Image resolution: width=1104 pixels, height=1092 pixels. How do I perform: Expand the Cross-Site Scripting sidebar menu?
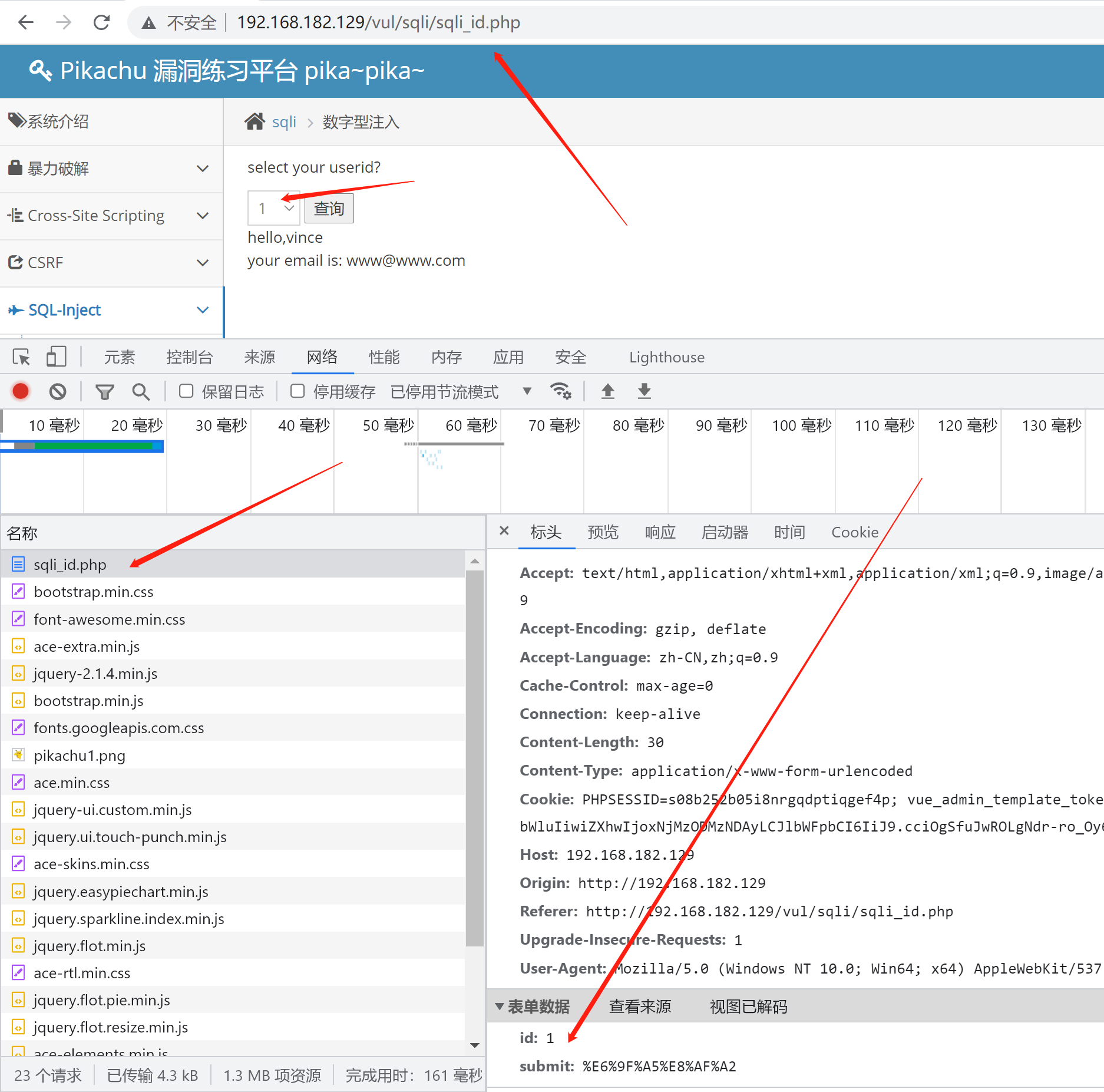[x=112, y=216]
